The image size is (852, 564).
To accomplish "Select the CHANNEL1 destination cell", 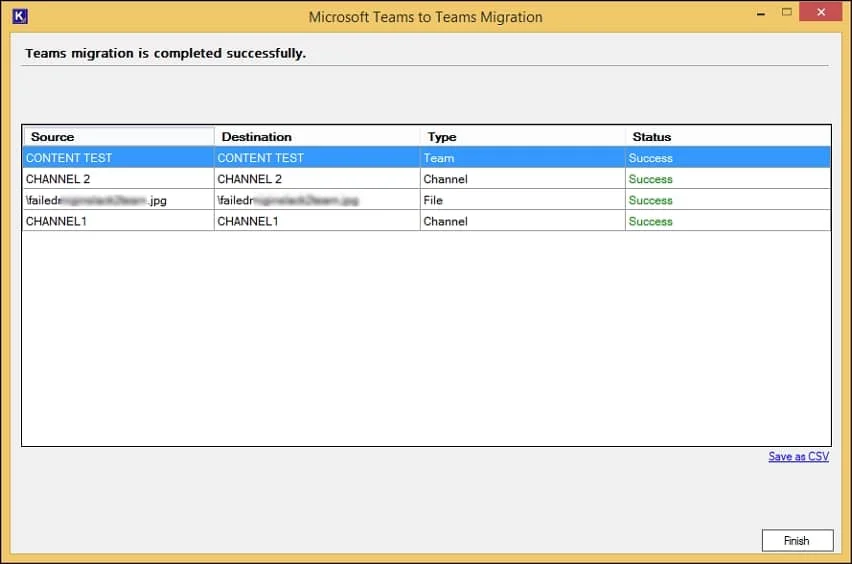I will tap(317, 221).
